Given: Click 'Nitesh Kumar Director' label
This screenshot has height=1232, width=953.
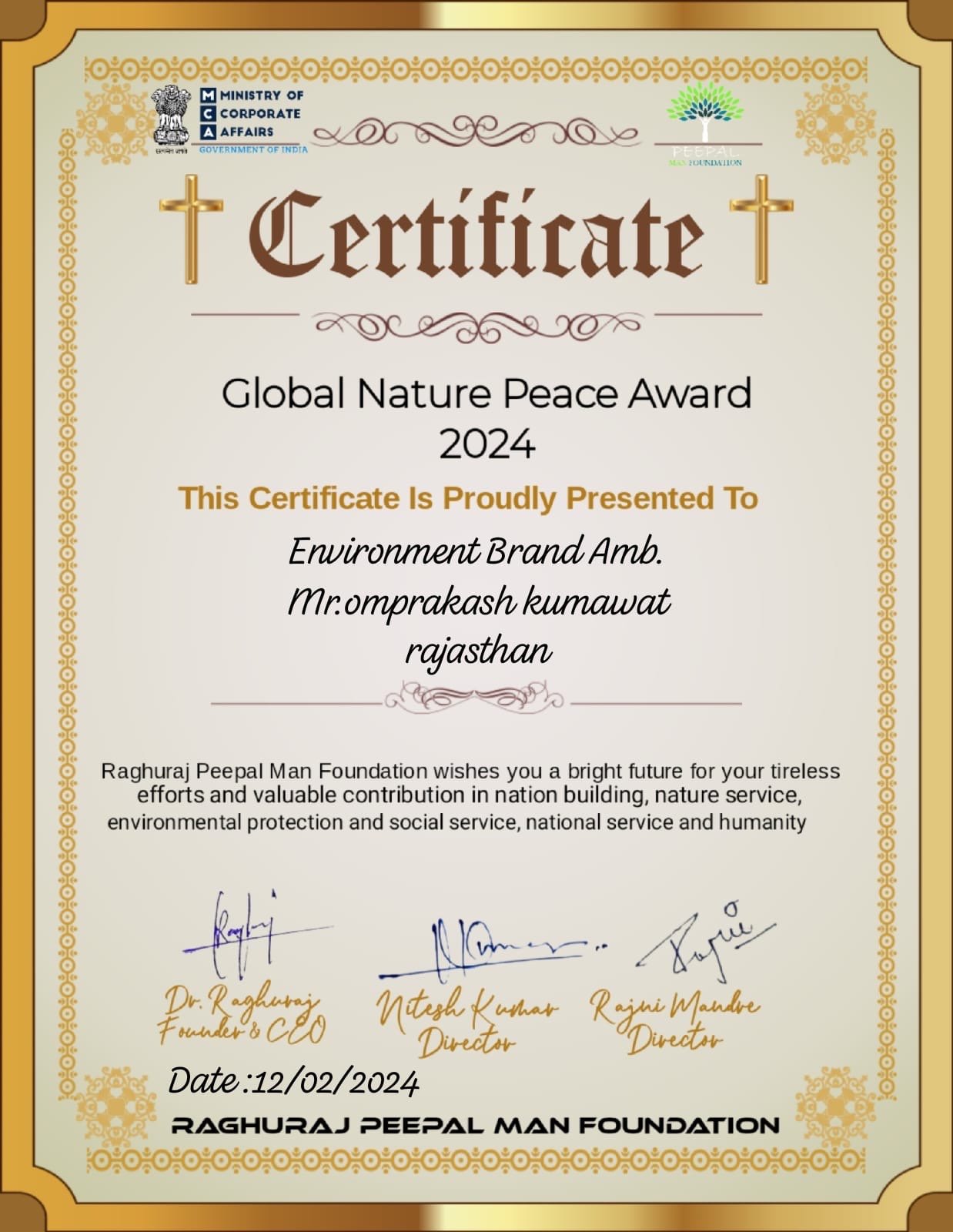Looking at the screenshot, I should coord(466,1024).
